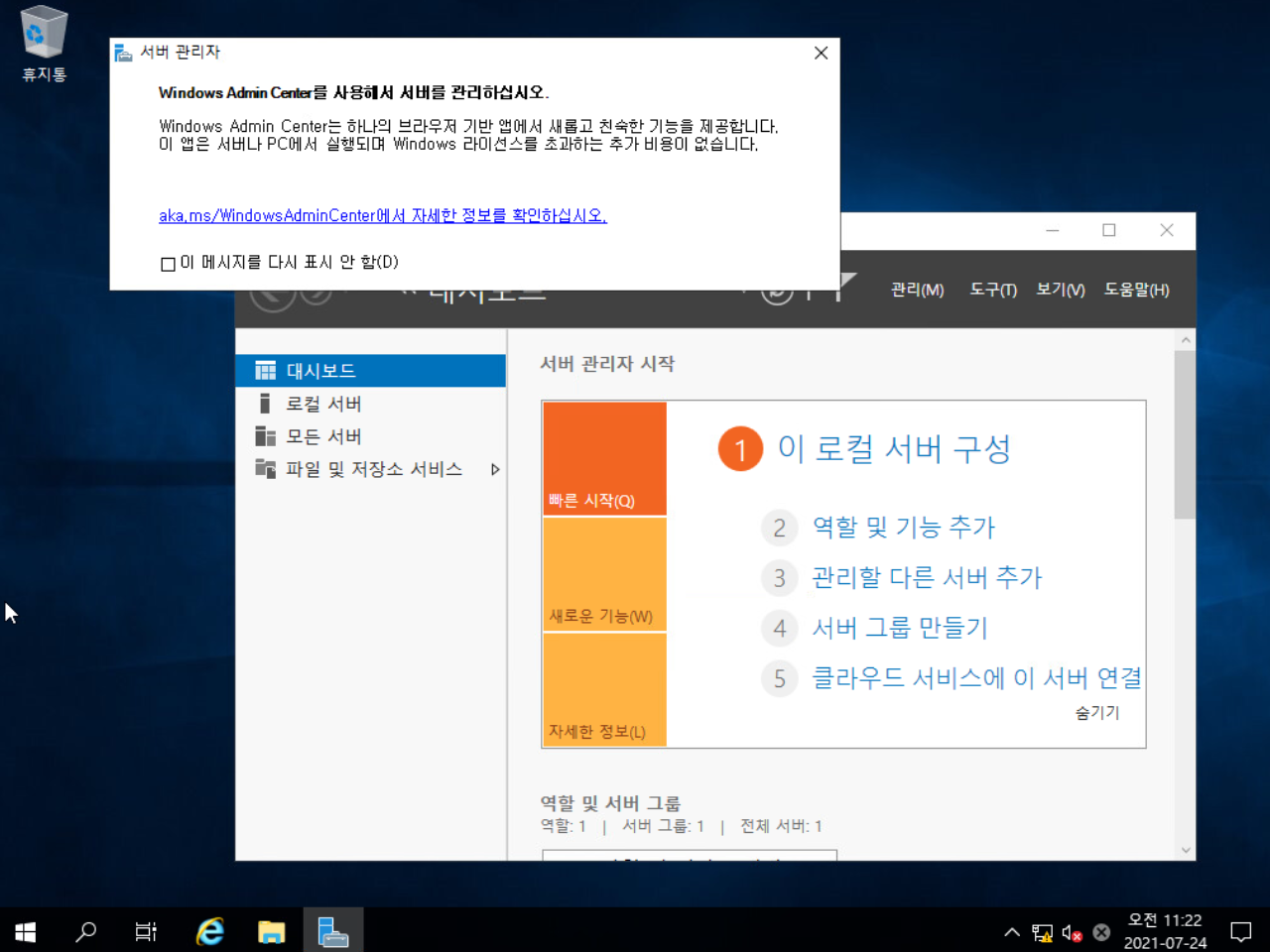Maximize the Server Manager window
Viewport: 1270px width, 952px height.
[x=1109, y=230]
